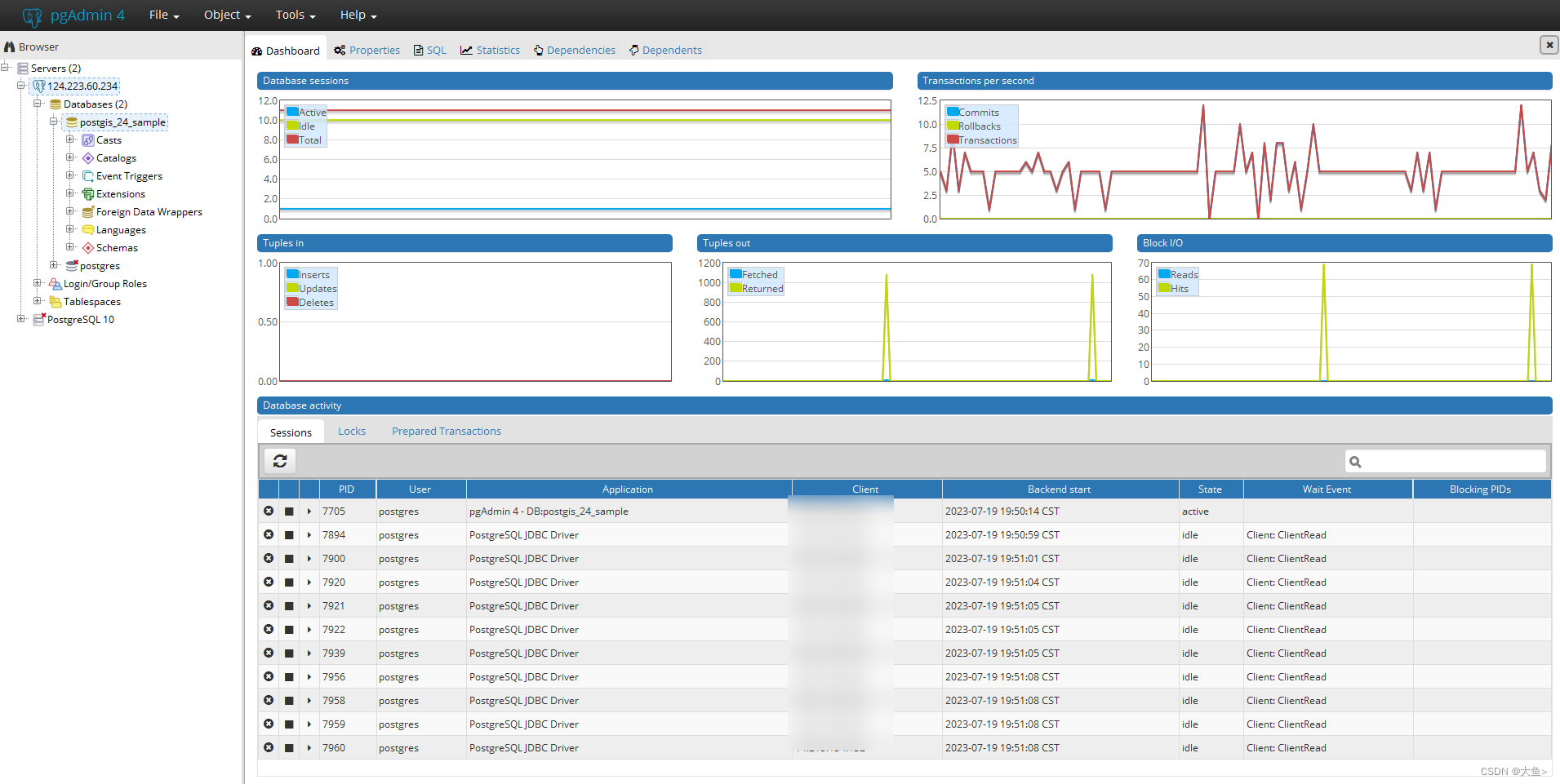
Task: Select the disconnected PostgreSQL 10 server icon
Action: tap(39, 320)
